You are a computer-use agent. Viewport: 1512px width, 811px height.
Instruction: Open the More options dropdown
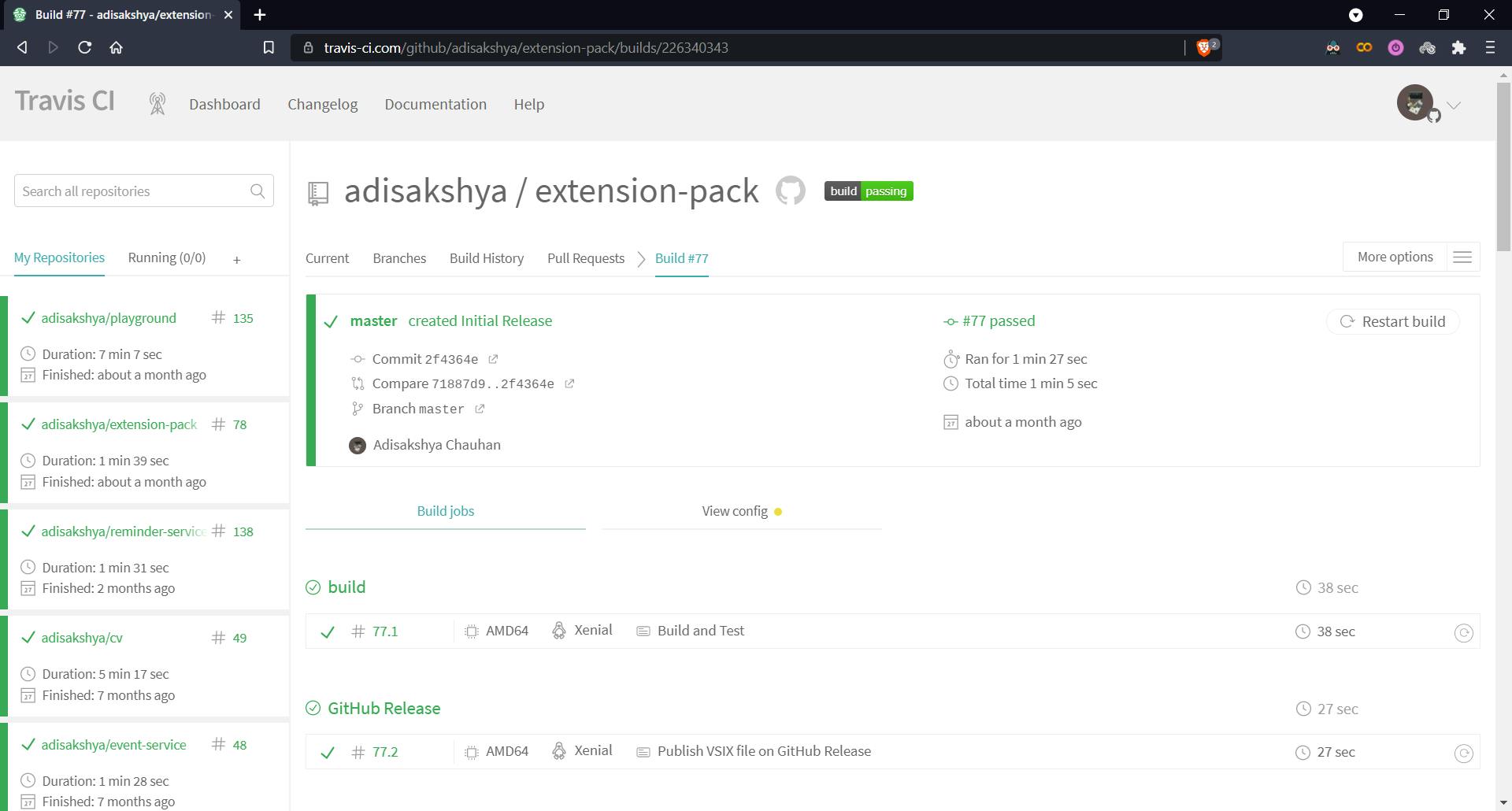tap(1395, 257)
